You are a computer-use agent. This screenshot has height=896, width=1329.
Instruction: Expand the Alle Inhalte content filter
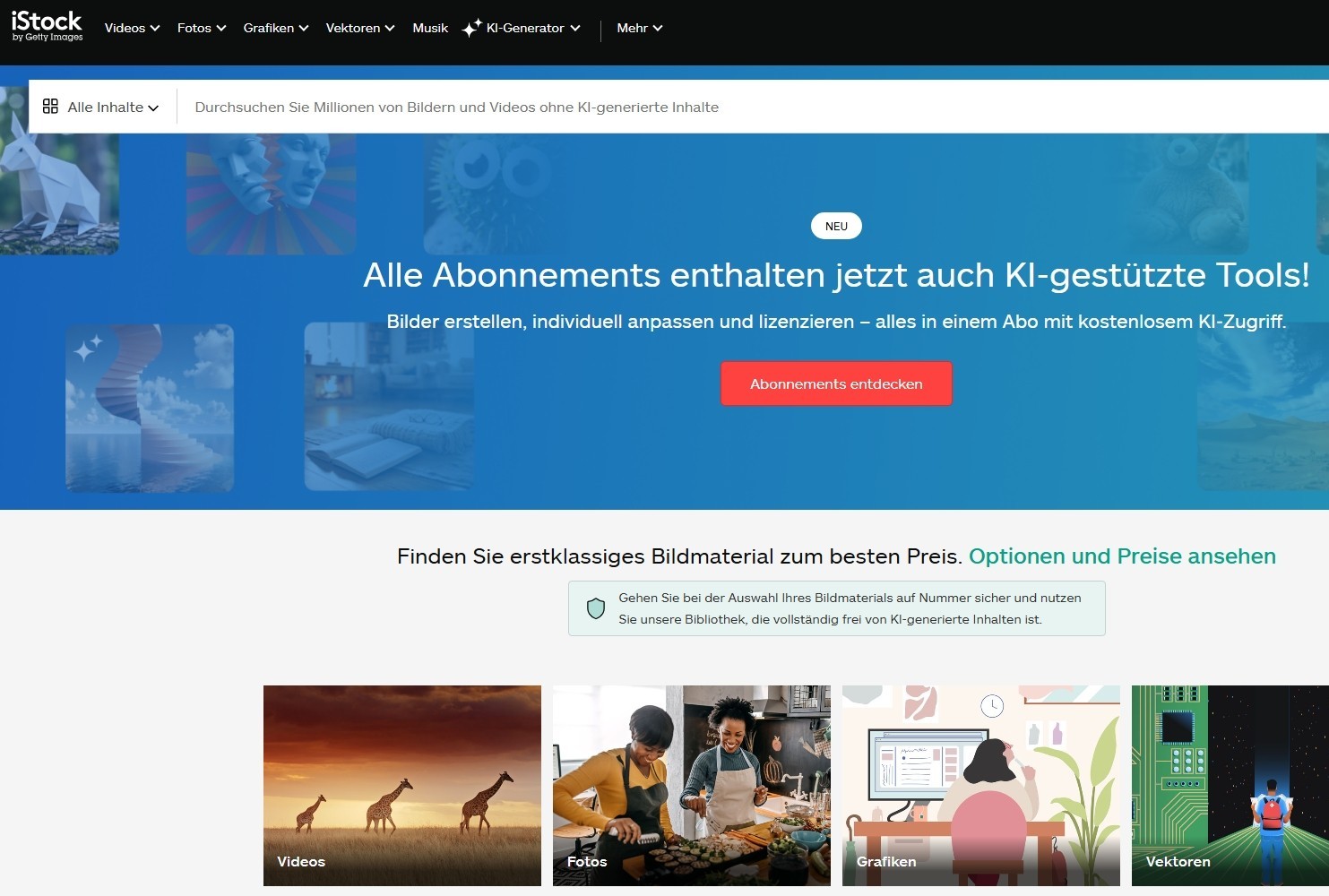[101, 107]
